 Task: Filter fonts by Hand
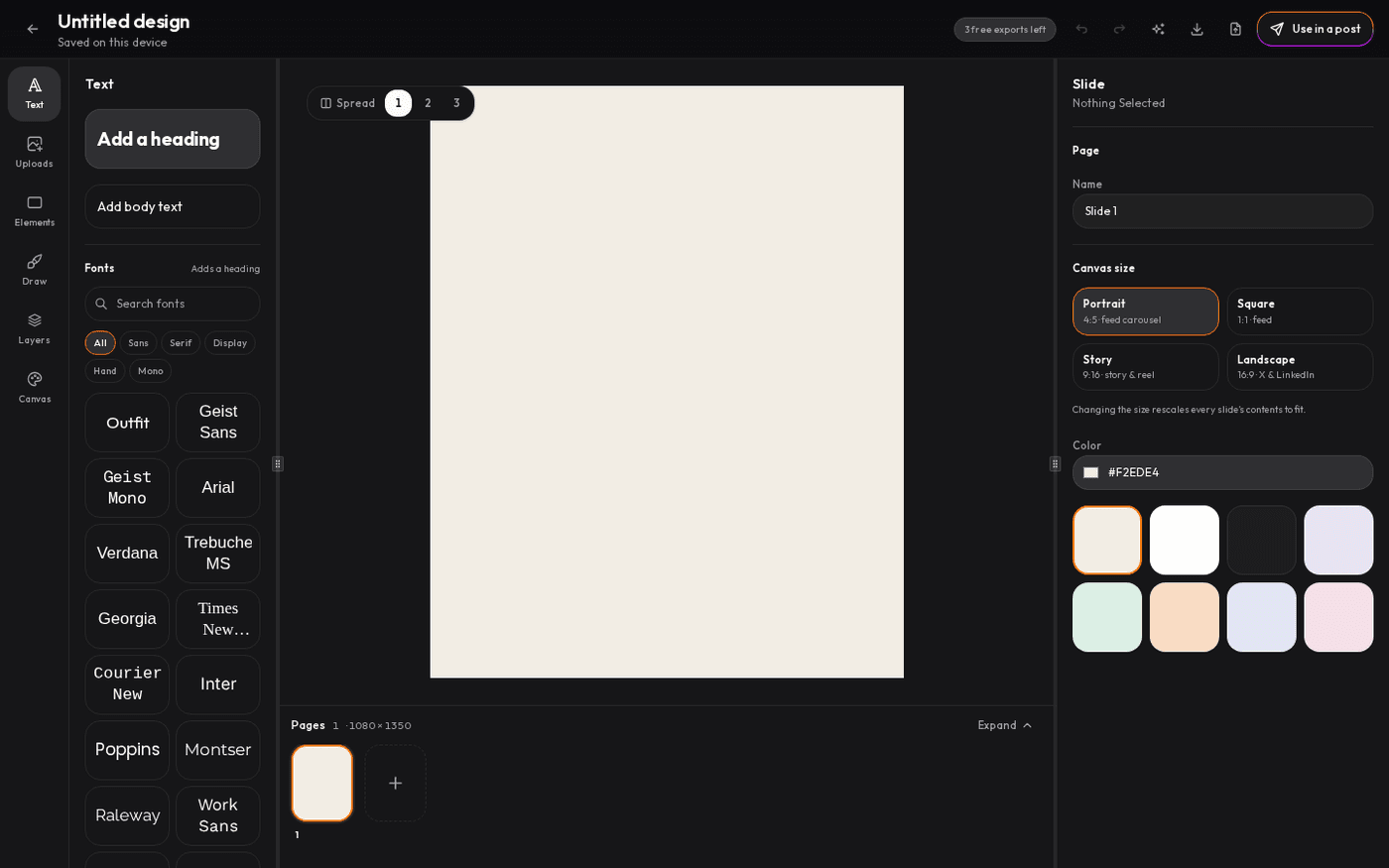[x=105, y=371]
